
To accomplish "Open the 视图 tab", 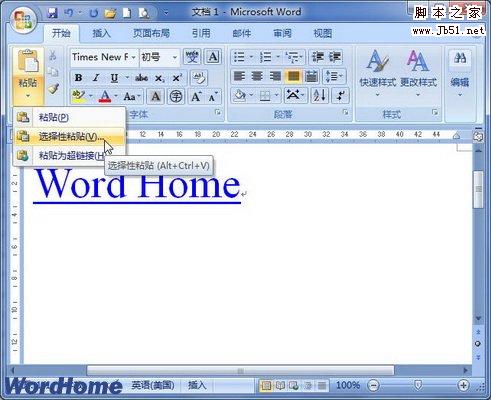I will point(323,33).
